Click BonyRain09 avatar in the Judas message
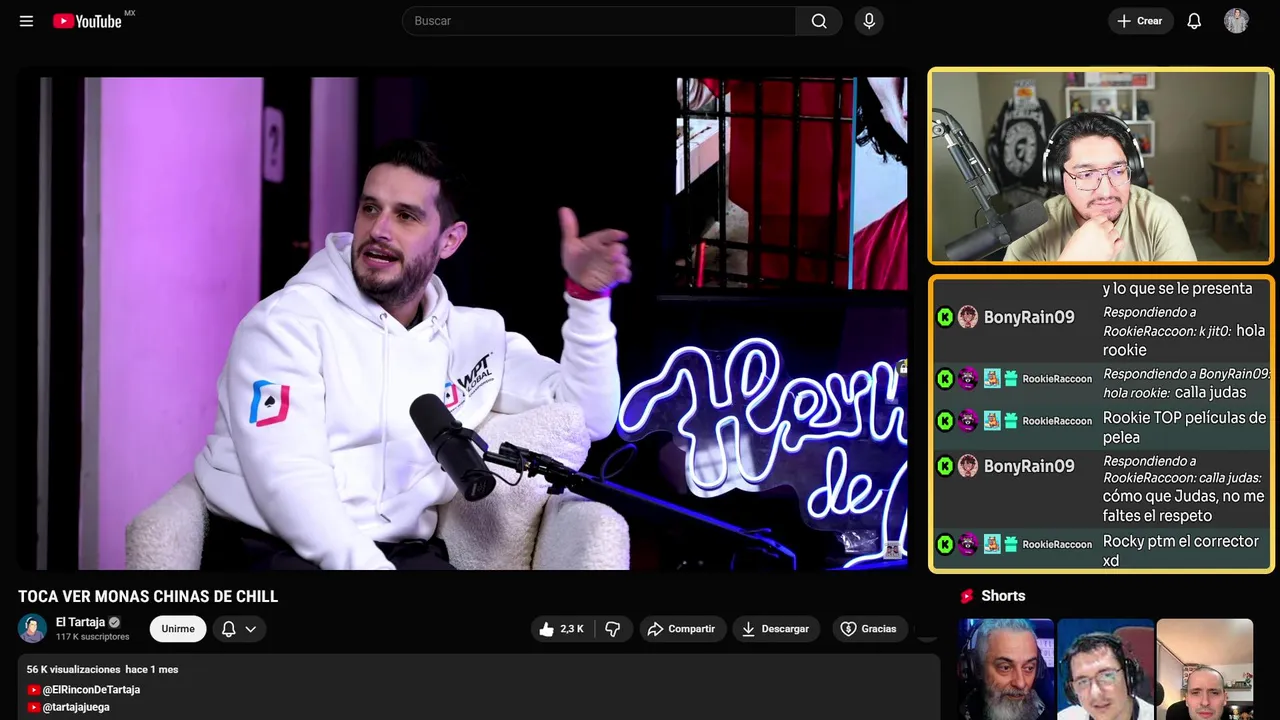Image resolution: width=1280 pixels, height=720 pixels. click(x=968, y=466)
